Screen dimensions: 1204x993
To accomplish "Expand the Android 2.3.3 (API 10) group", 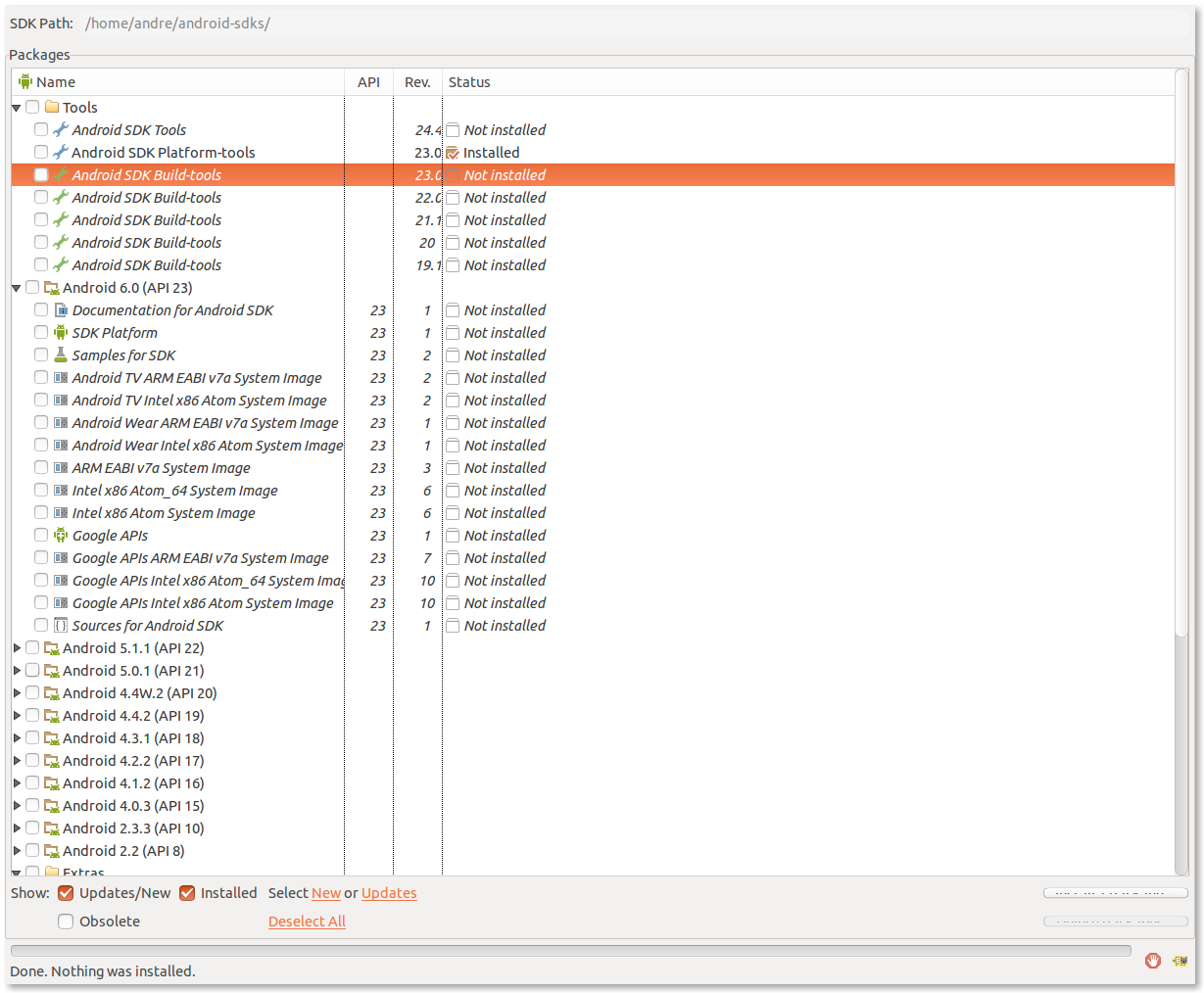I will coord(17,828).
